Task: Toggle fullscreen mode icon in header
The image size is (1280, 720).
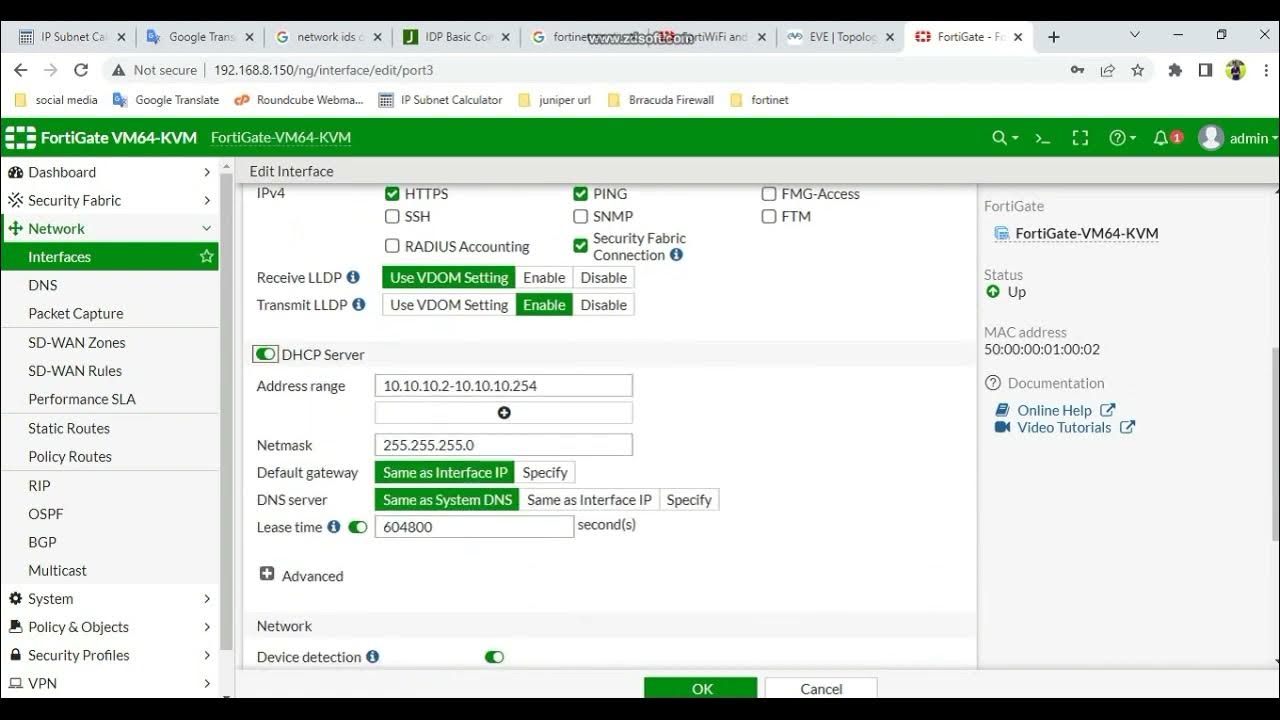Action: 1080,138
